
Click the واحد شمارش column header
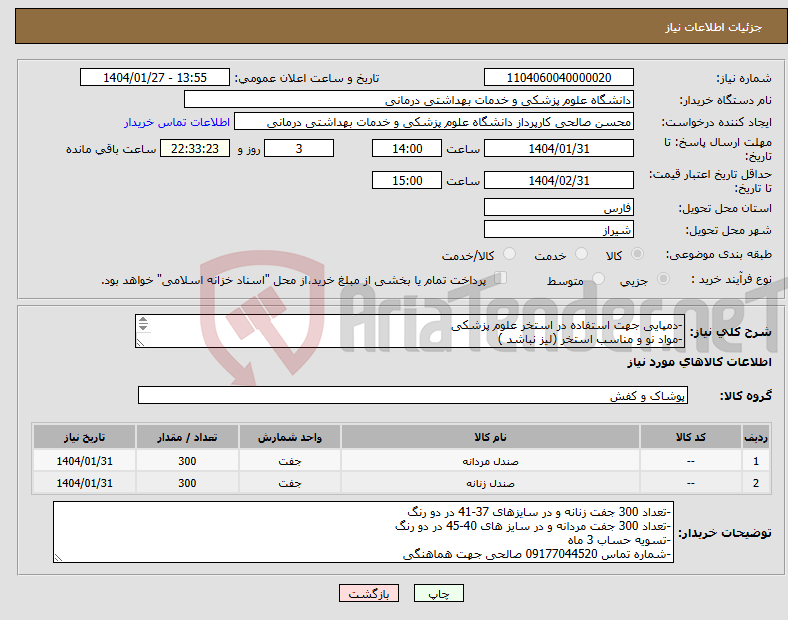[x=289, y=437]
